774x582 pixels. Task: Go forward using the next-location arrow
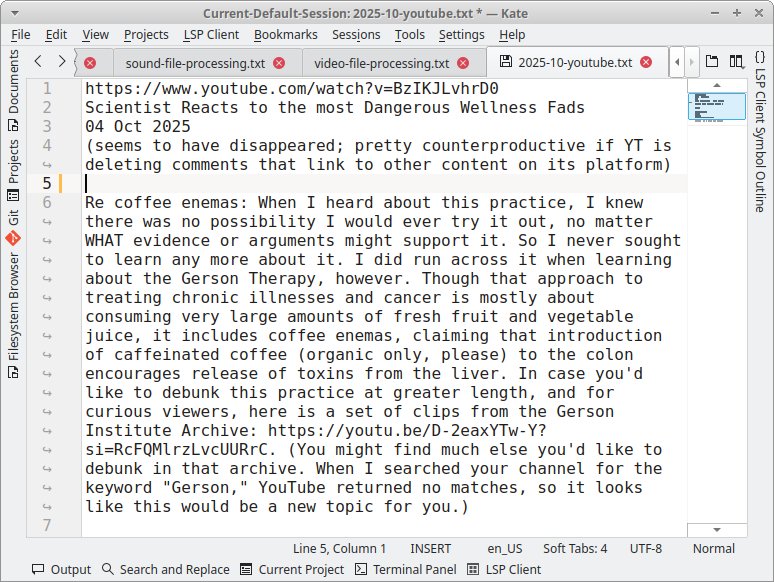(x=62, y=61)
